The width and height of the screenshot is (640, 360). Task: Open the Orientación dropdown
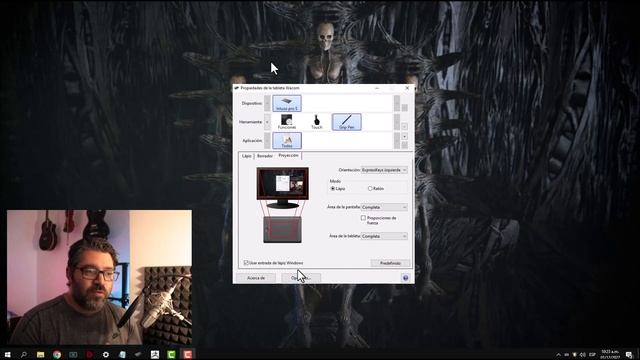pyautogui.click(x=384, y=170)
